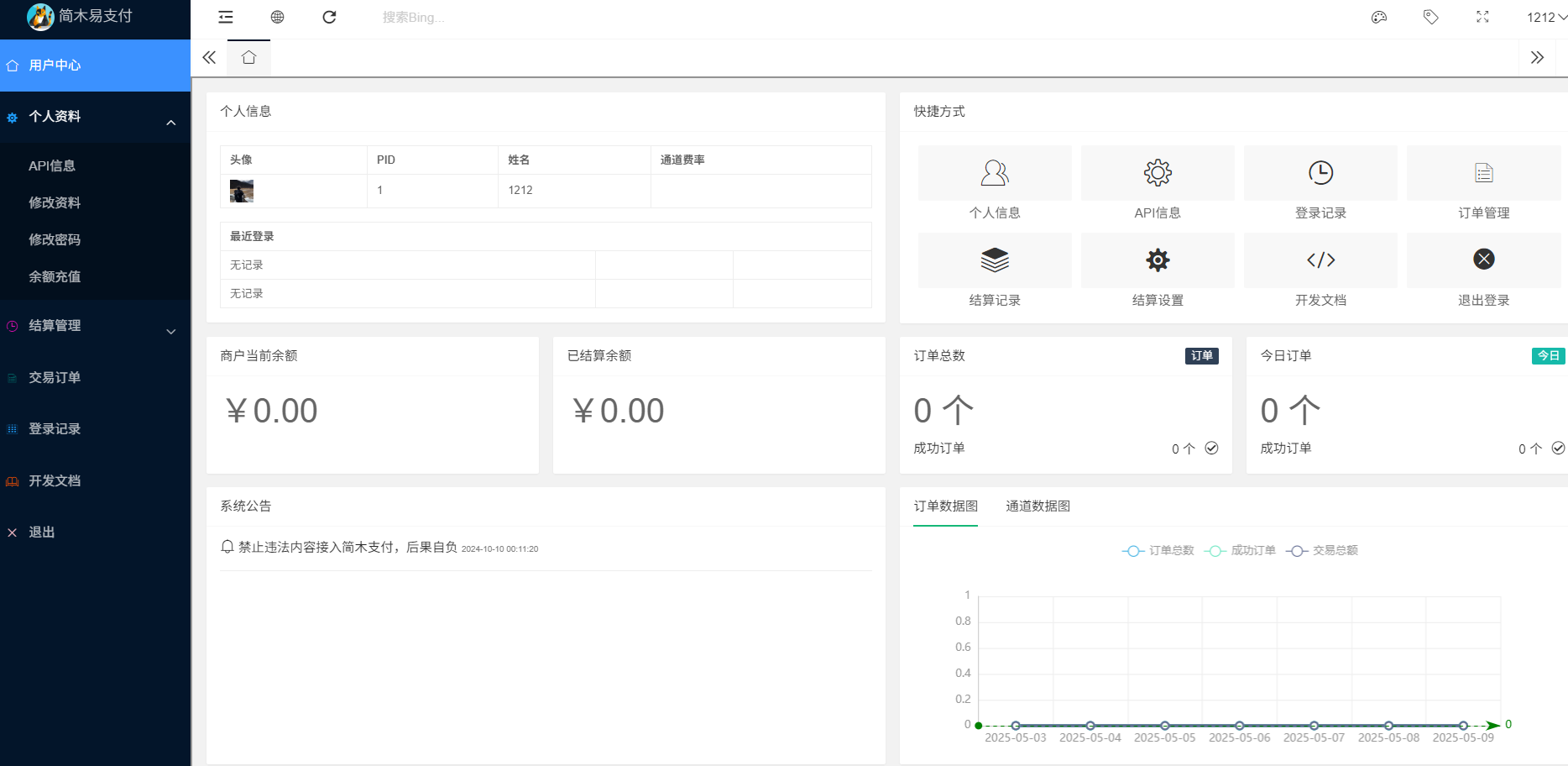1568x766 pixels.
Task: Open 余额充值 sidebar link
Action: (55, 277)
